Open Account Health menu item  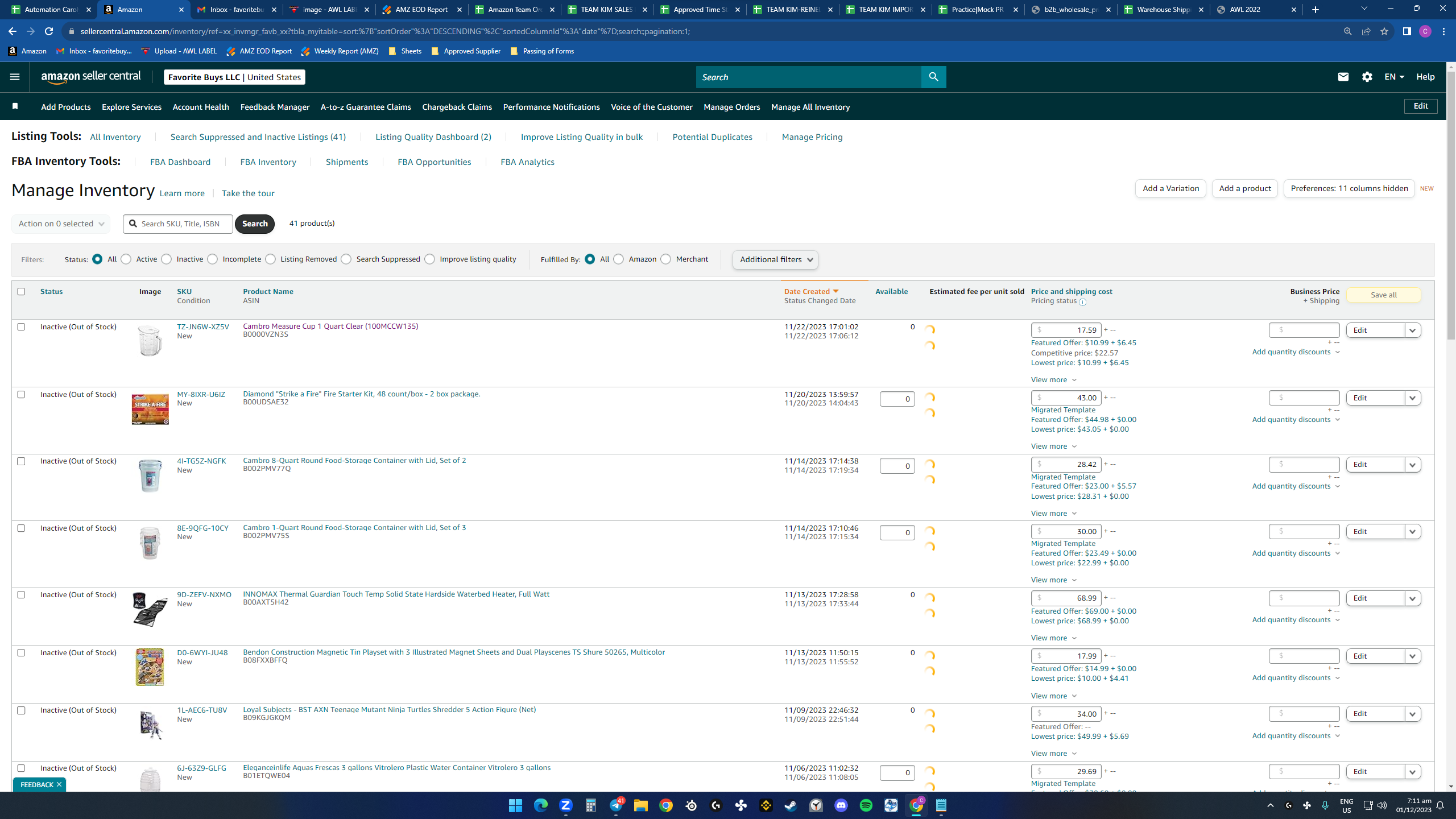click(x=201, y=107)
